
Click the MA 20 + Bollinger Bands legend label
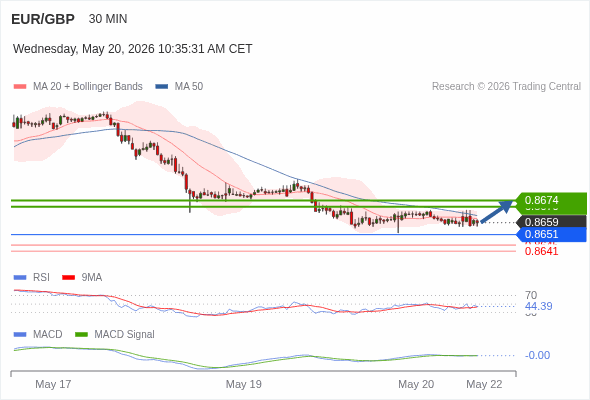click(88, 87)
